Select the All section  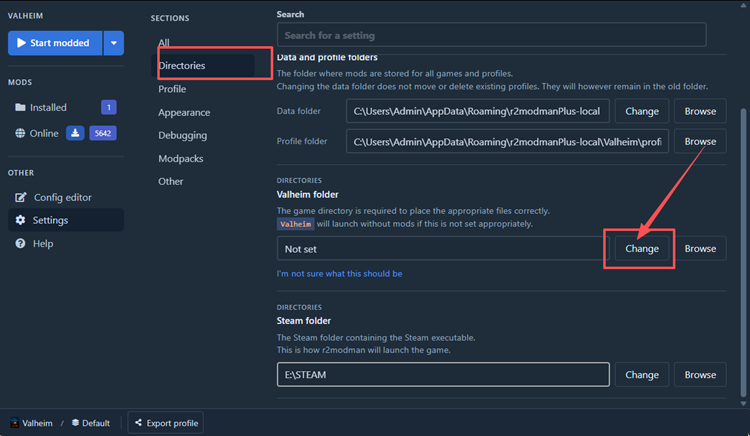pos(164,43)
